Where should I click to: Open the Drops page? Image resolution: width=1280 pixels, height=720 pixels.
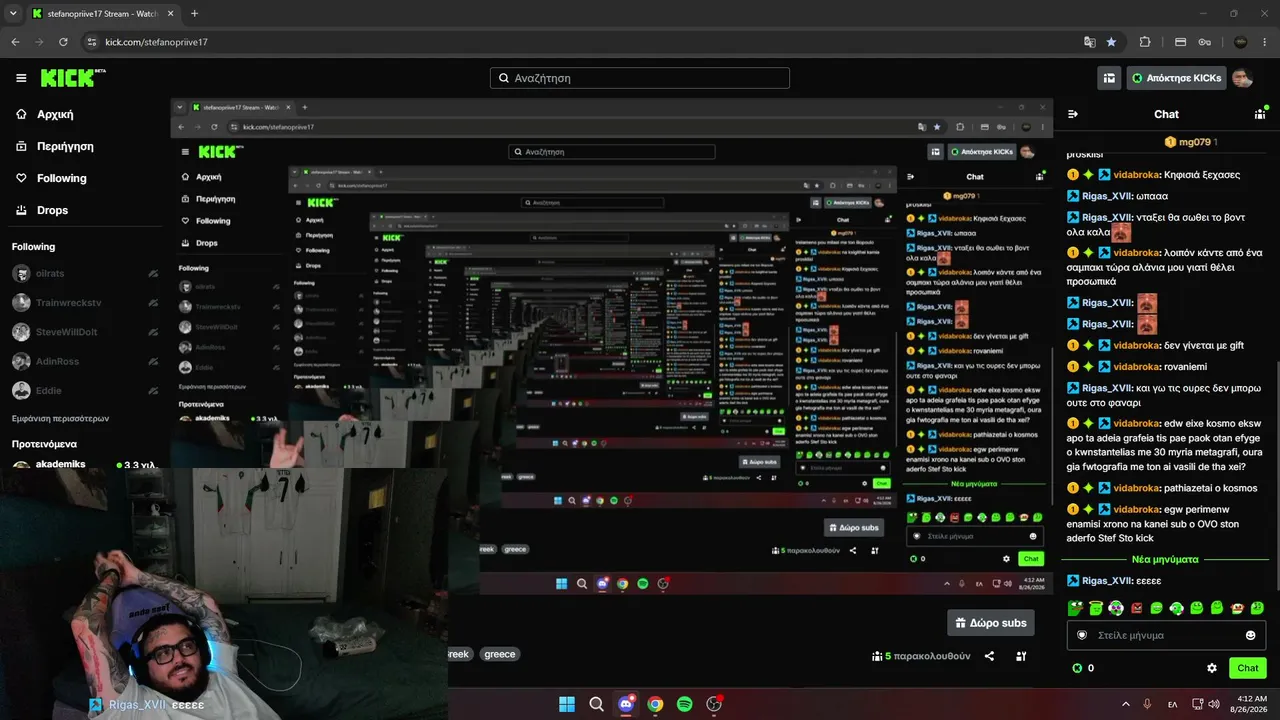click(42, 210)
